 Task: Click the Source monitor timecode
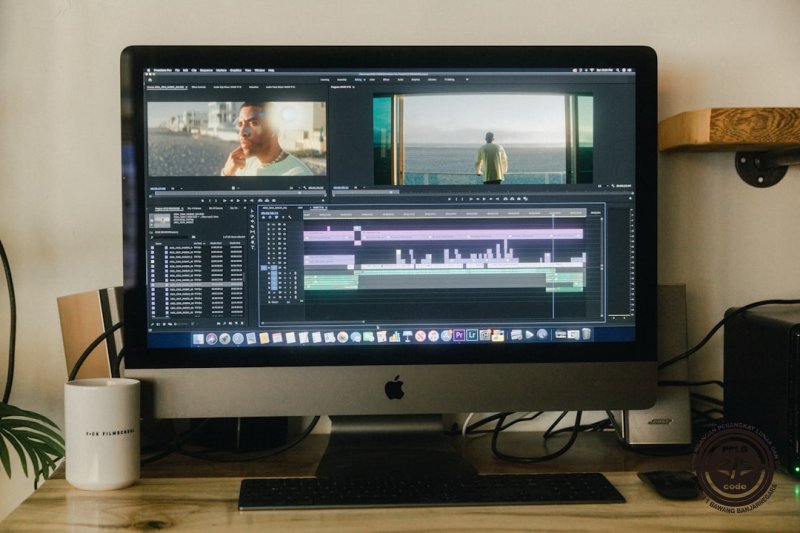coord(158,189)
